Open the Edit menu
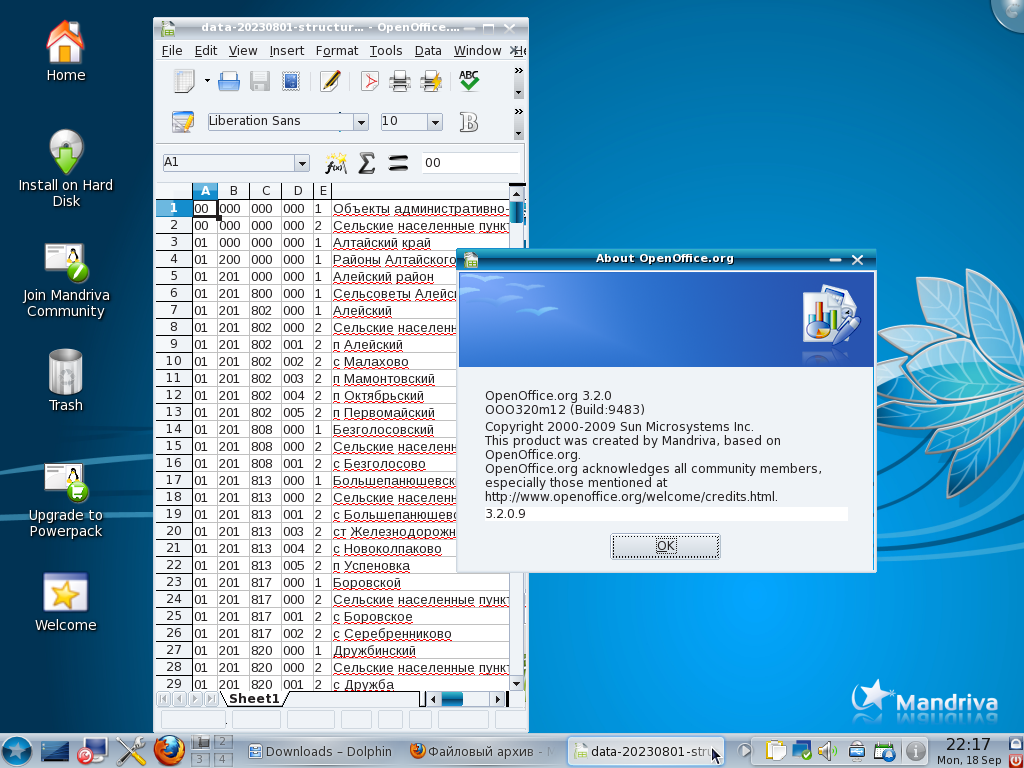 tap(206, 50)
